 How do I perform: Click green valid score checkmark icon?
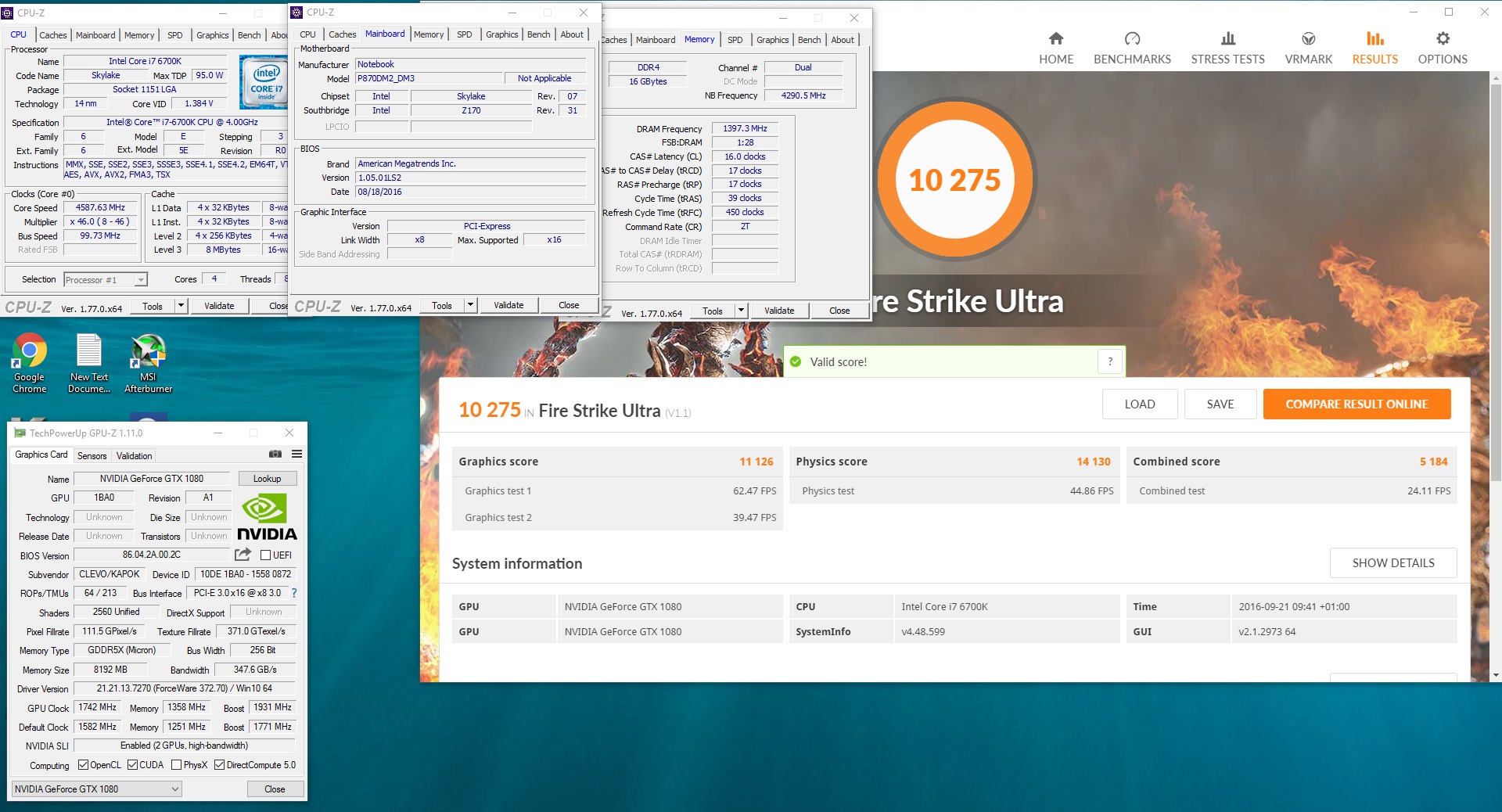click(796, 361)
